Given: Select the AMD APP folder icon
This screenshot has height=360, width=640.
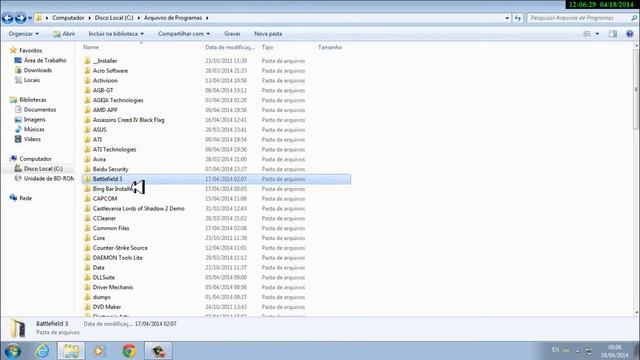Looking at the screenshot, I should coord(87,110).
